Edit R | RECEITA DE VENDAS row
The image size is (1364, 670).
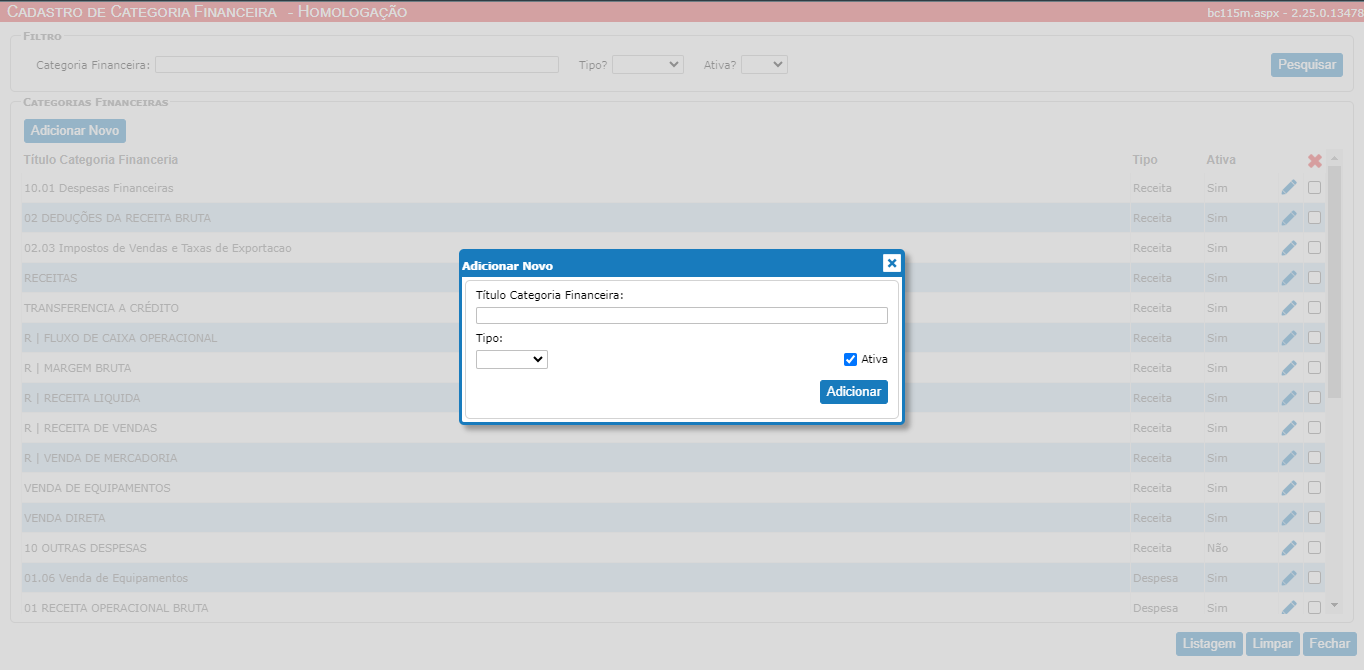(1289, 427)
